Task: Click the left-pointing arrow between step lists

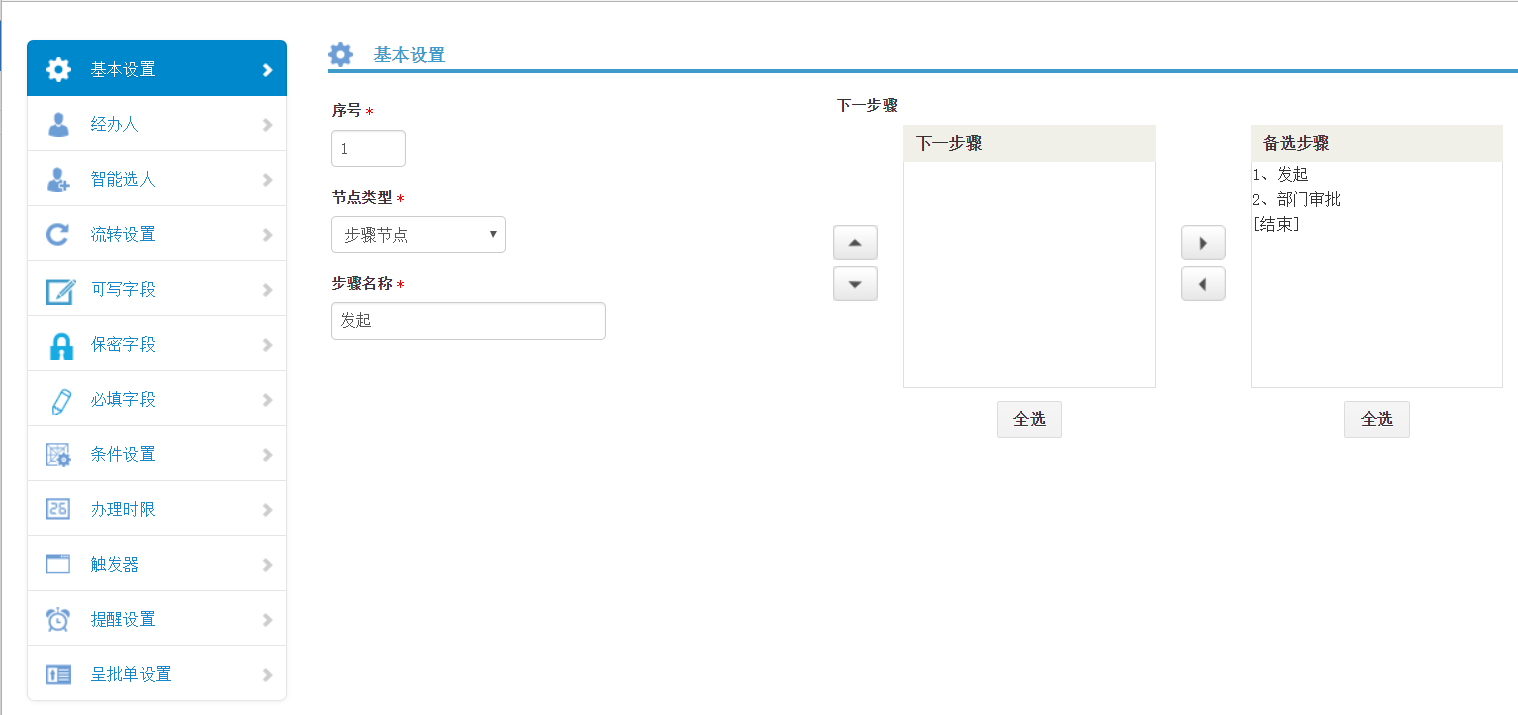Action: point(1203,284)
